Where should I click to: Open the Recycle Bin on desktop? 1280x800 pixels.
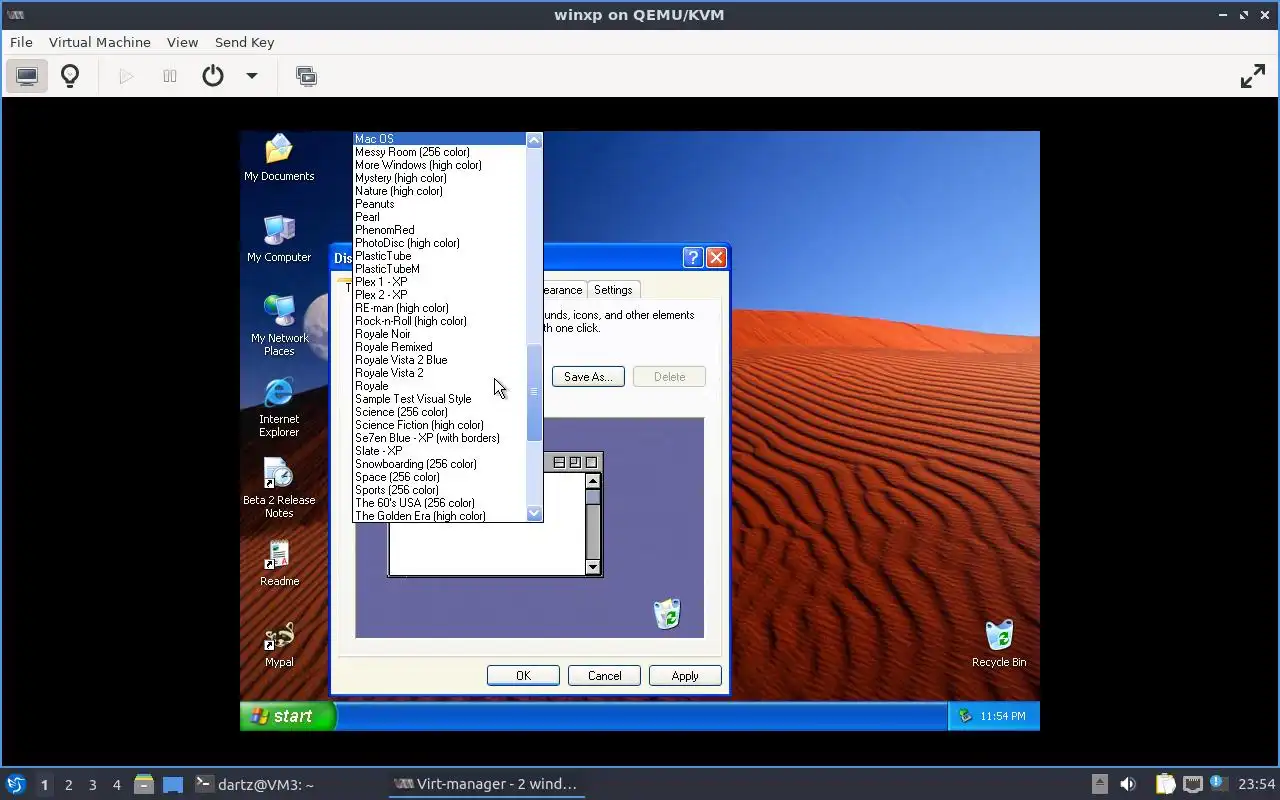coord(999,643)
